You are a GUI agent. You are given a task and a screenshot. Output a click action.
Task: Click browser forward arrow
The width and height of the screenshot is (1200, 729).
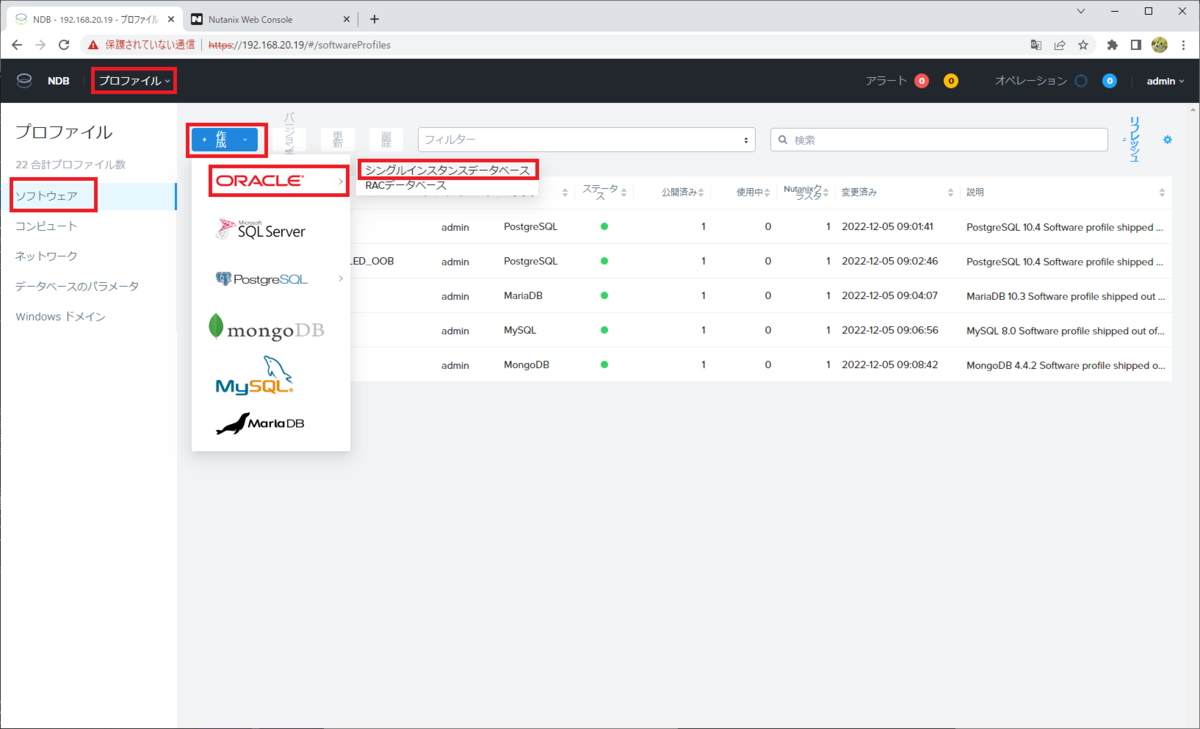[x=41, y=45]
